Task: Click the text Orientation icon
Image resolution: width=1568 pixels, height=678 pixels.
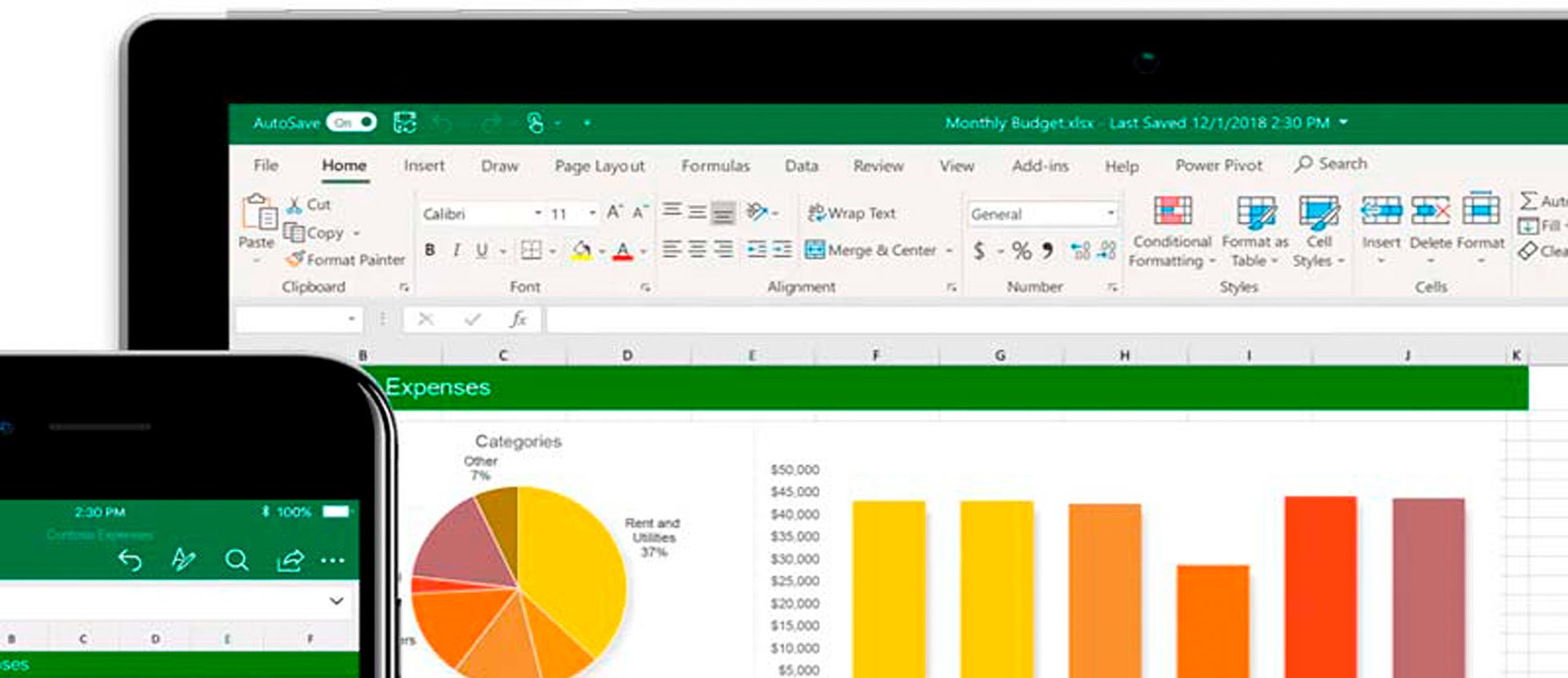Action: point(757,212)
